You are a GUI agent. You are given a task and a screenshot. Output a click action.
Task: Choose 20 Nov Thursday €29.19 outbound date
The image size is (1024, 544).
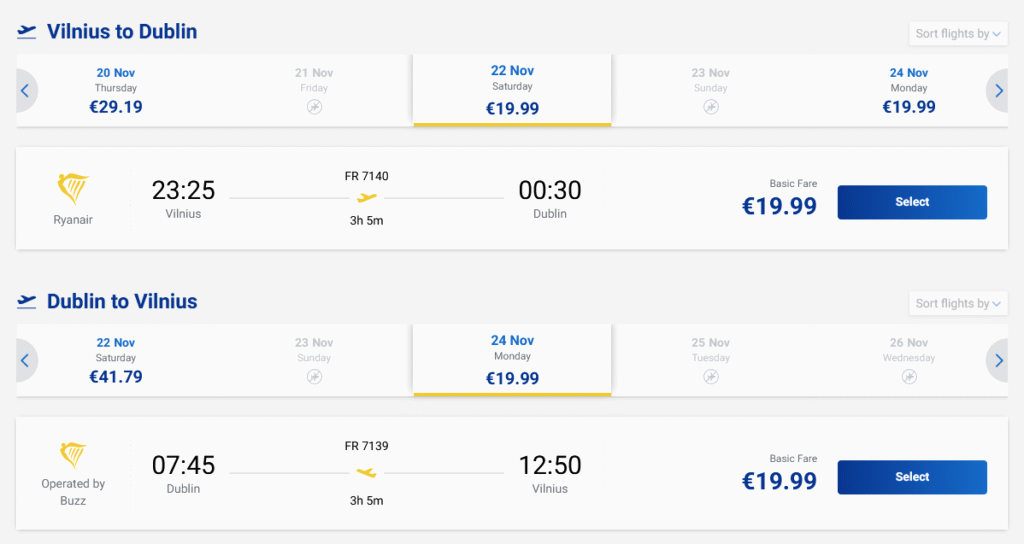click(116, 90)
